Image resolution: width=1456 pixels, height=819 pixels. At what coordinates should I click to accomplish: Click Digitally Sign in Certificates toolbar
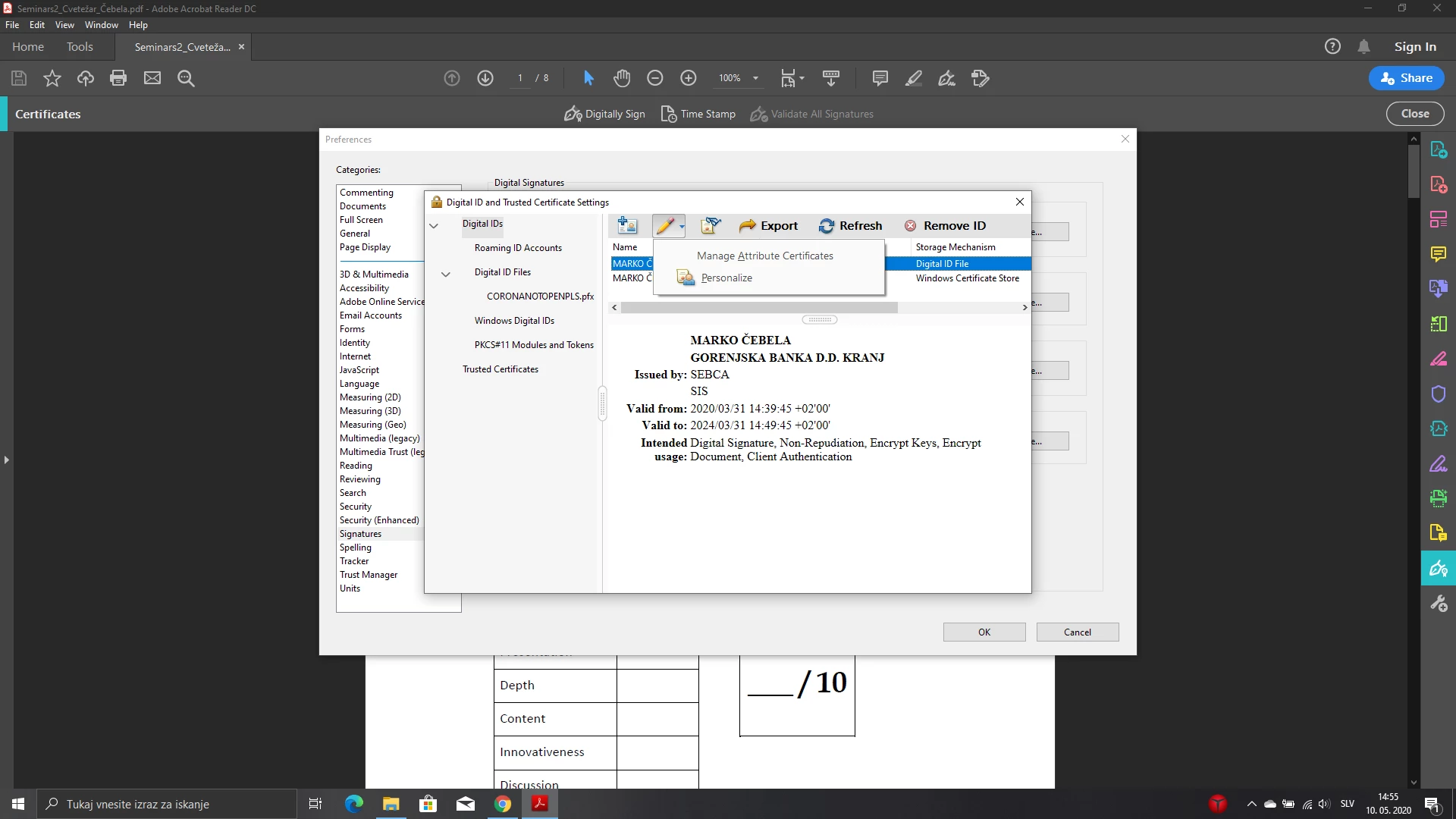(604, 114)
